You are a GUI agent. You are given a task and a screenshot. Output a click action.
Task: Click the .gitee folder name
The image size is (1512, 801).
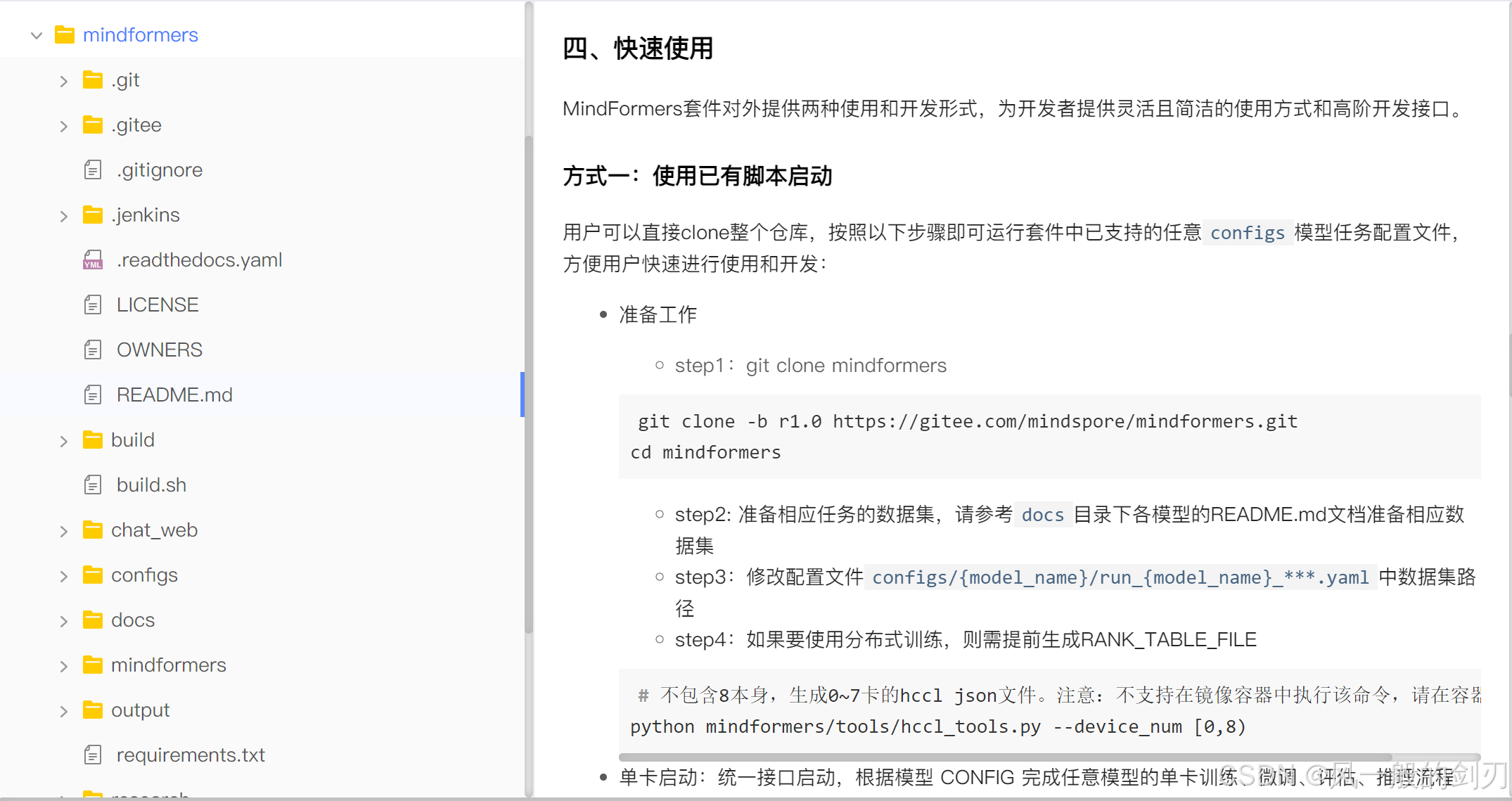[136, 125]
